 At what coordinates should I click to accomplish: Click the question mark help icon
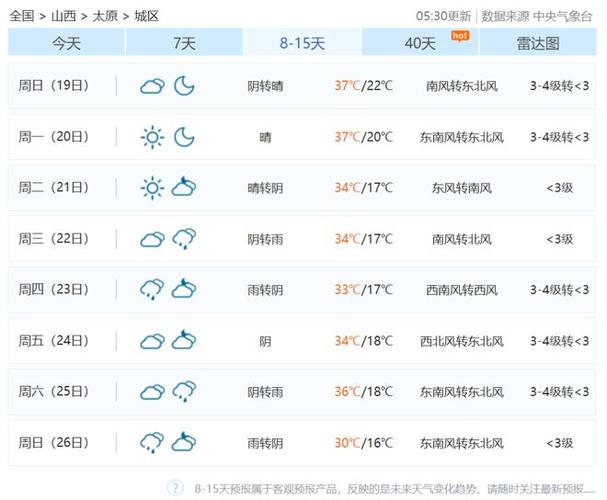tap(175, 488)
